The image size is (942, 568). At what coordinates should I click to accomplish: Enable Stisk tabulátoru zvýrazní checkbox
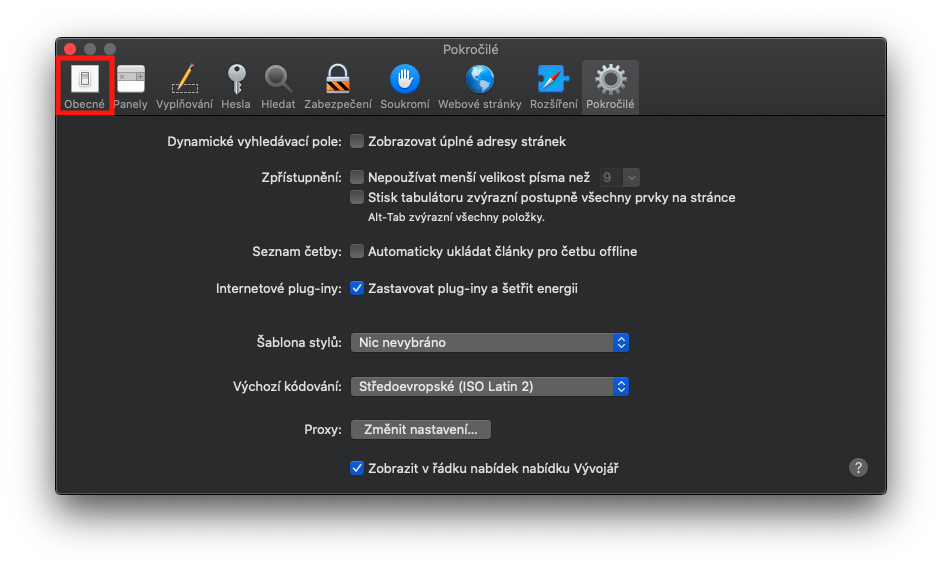click(x=357, y=197)
